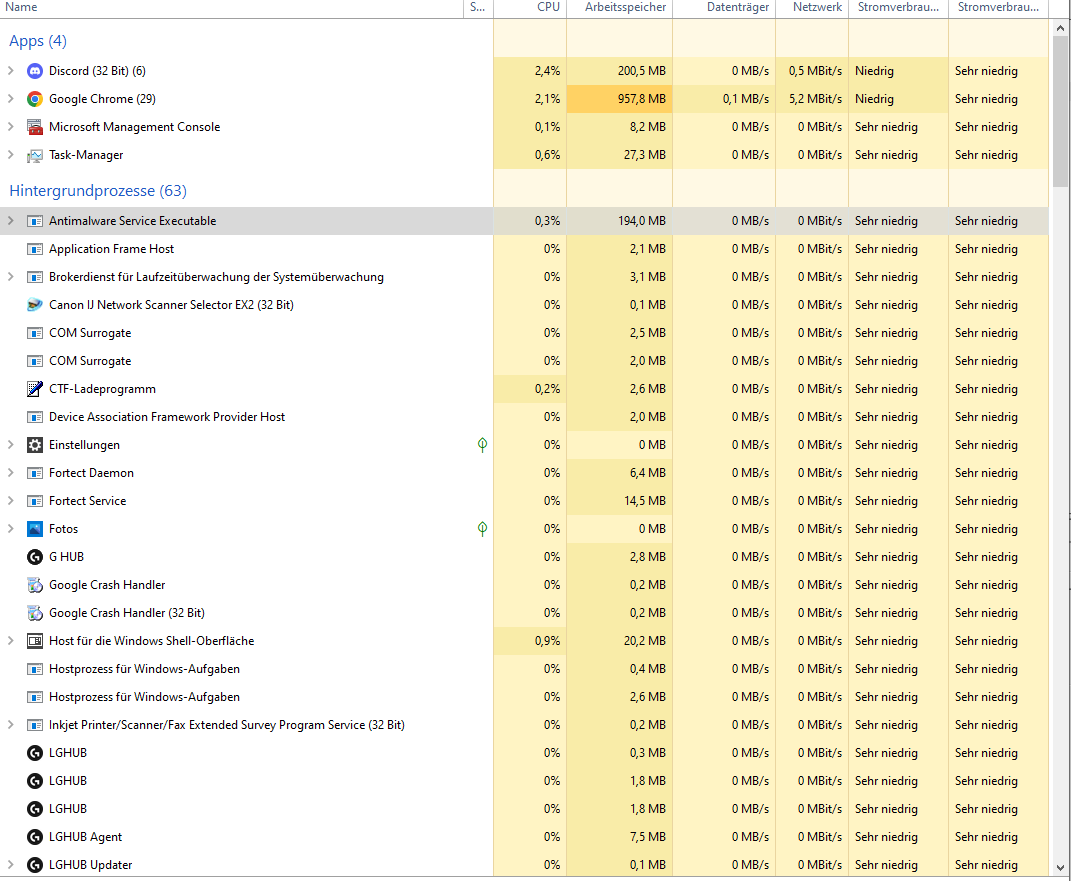This screenshot has width=1071, height=881.
Task: Click the 194,0 MB Antimalware memory value
Action: tap(641, 221)
